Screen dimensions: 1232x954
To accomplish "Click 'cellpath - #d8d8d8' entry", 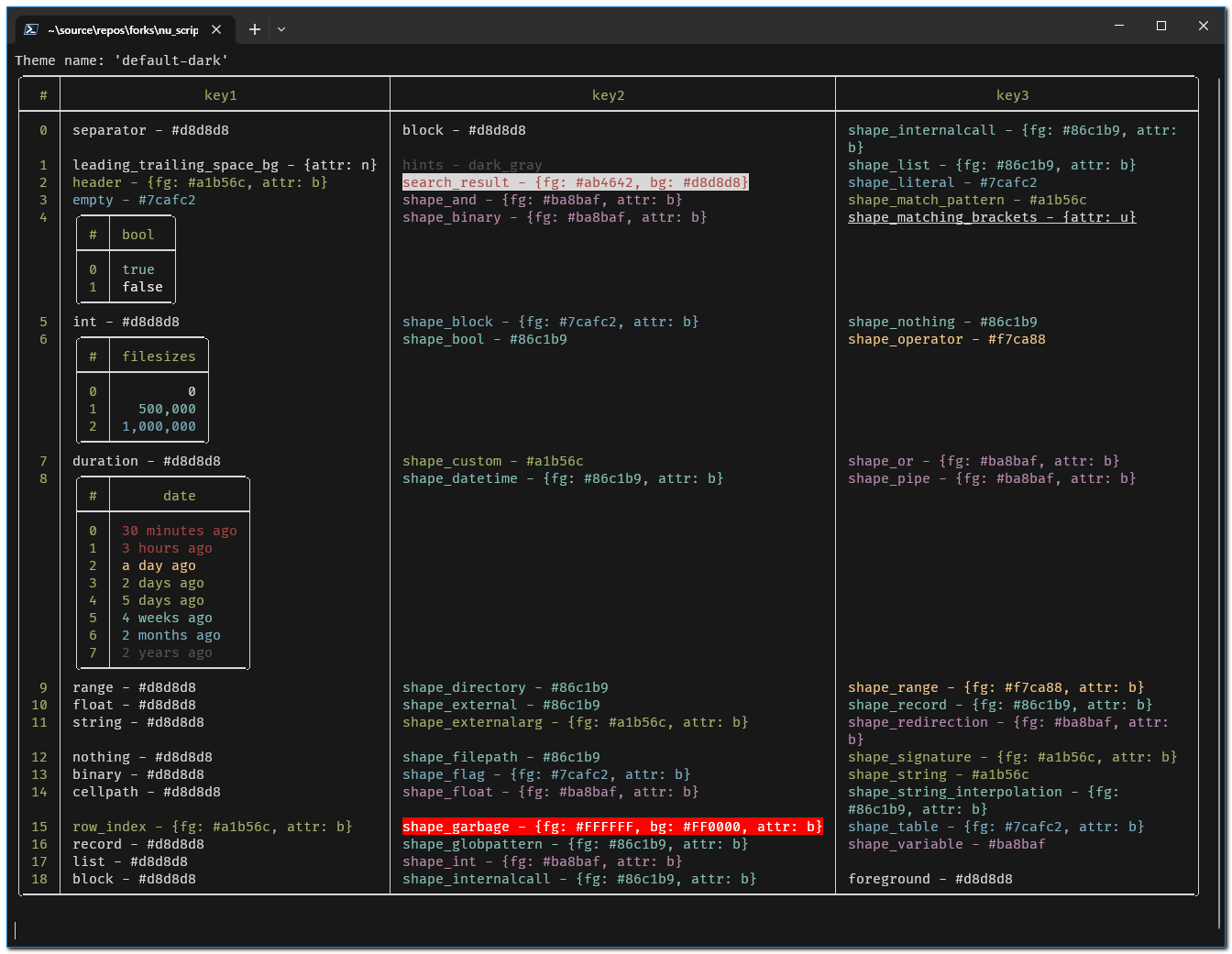I will 147,792.
